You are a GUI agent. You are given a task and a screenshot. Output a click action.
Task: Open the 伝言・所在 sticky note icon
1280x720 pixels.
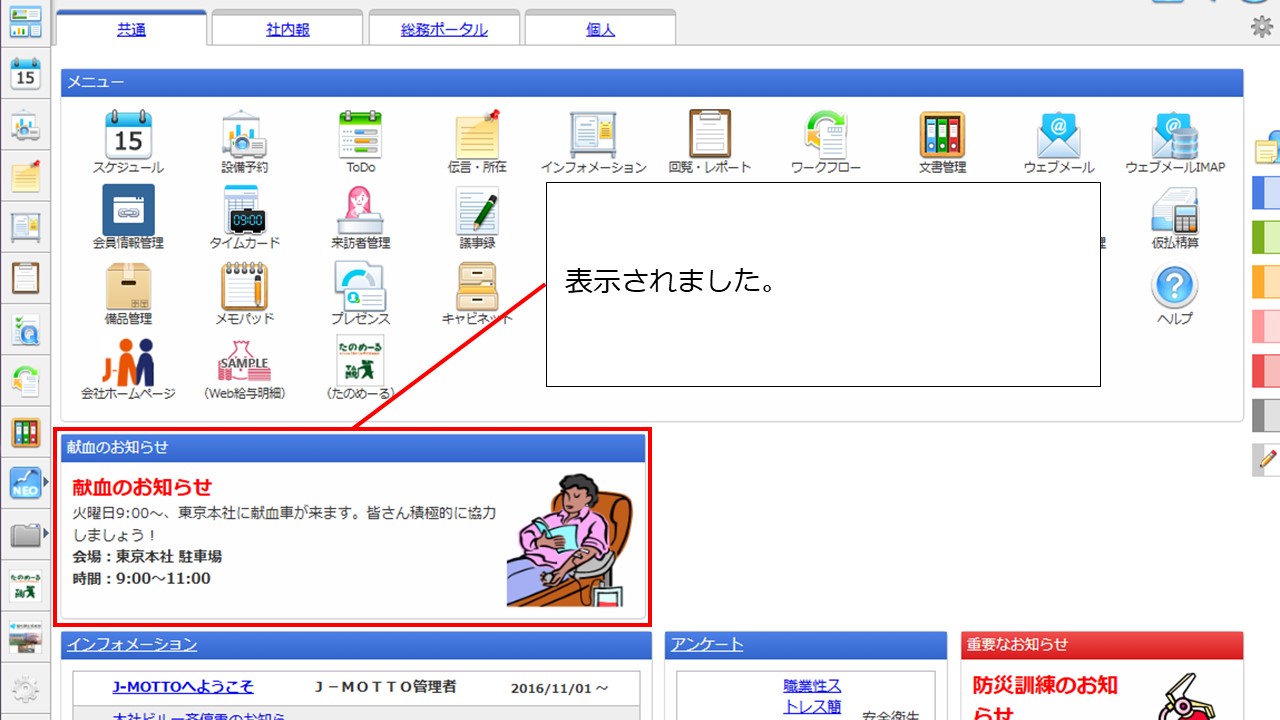pos(477,134)
